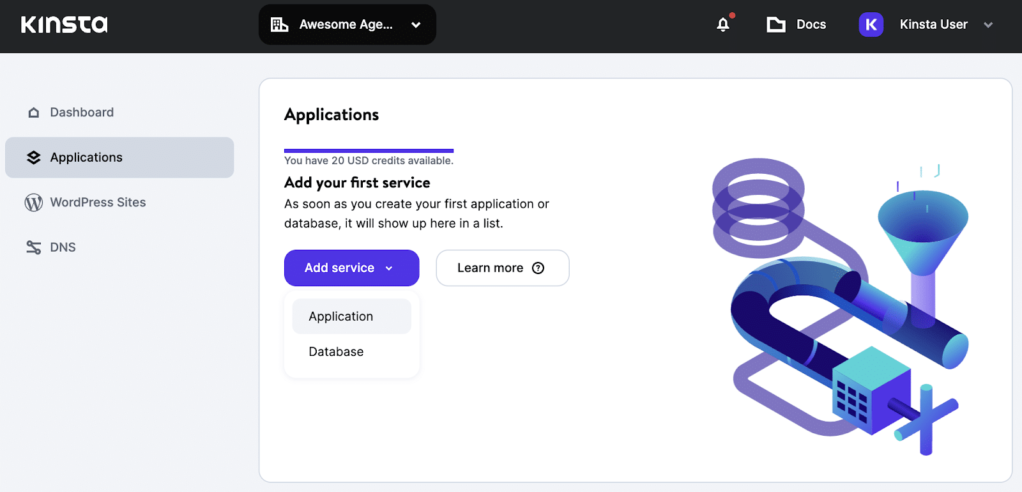Choose Database from the service menu

point(336,352)
